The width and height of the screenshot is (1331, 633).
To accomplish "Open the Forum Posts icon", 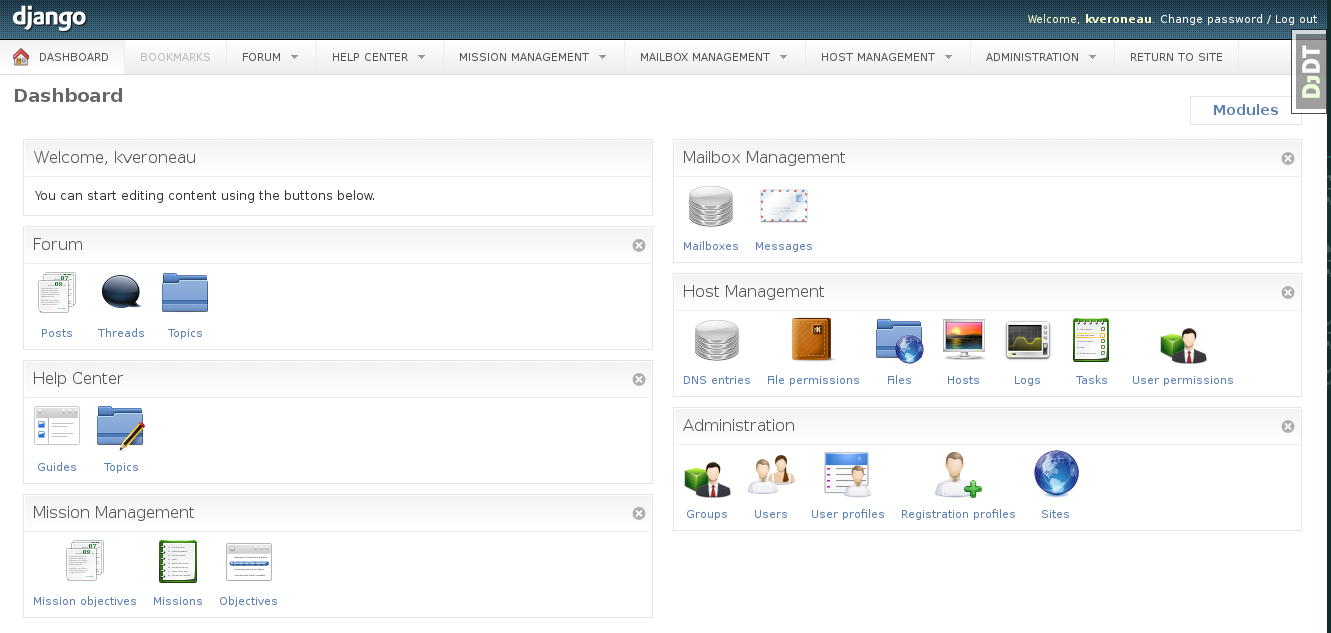I will coord(57,293).
